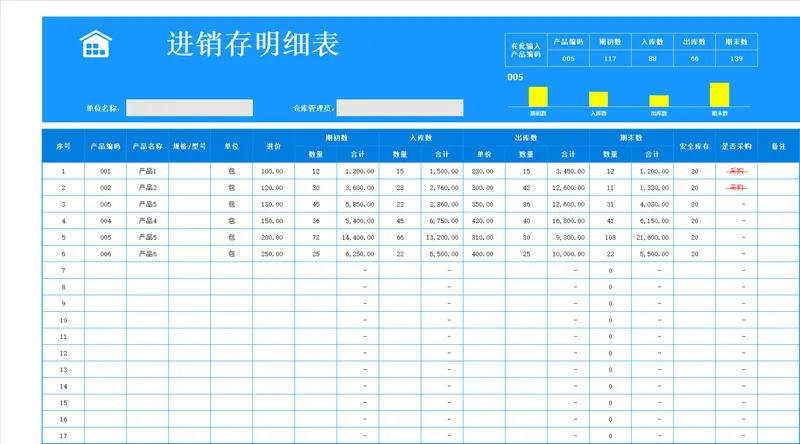Viewport: 800px width, 444px height.
Task: Select the 安全库存 column header
Action: click(694, 146)
